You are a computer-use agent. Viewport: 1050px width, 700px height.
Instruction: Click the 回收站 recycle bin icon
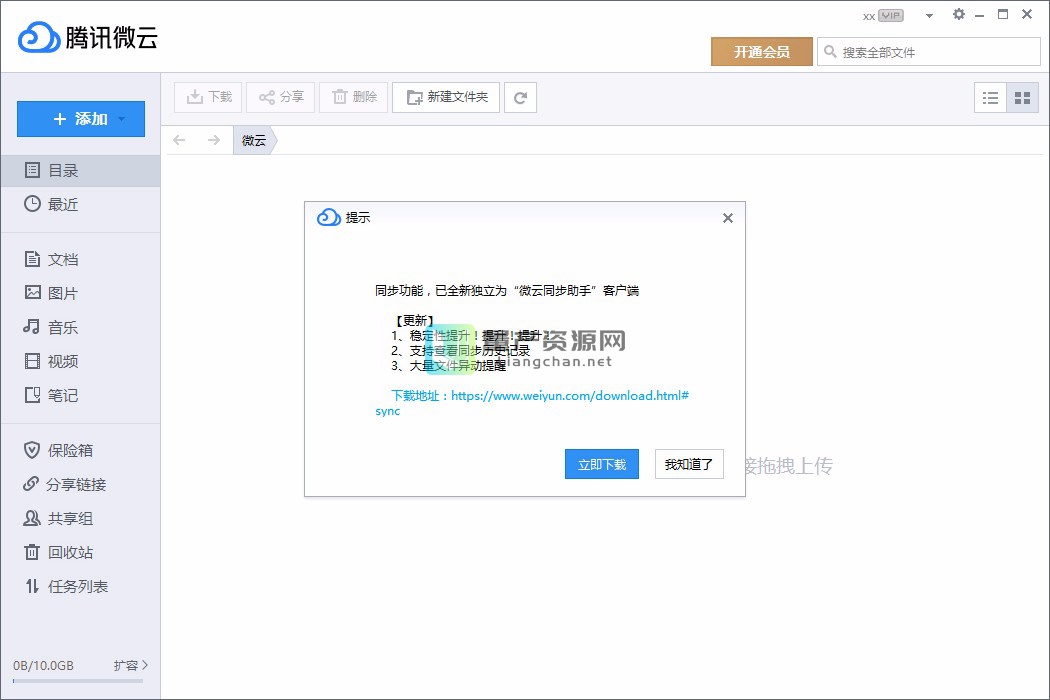(31, 552)
